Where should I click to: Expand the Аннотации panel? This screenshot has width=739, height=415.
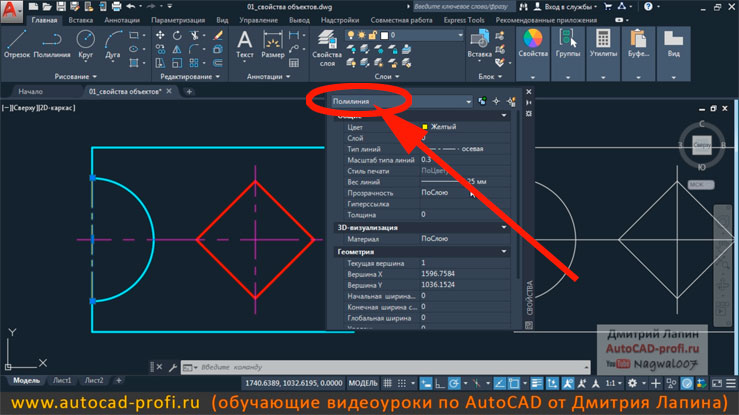pos(268,76)
